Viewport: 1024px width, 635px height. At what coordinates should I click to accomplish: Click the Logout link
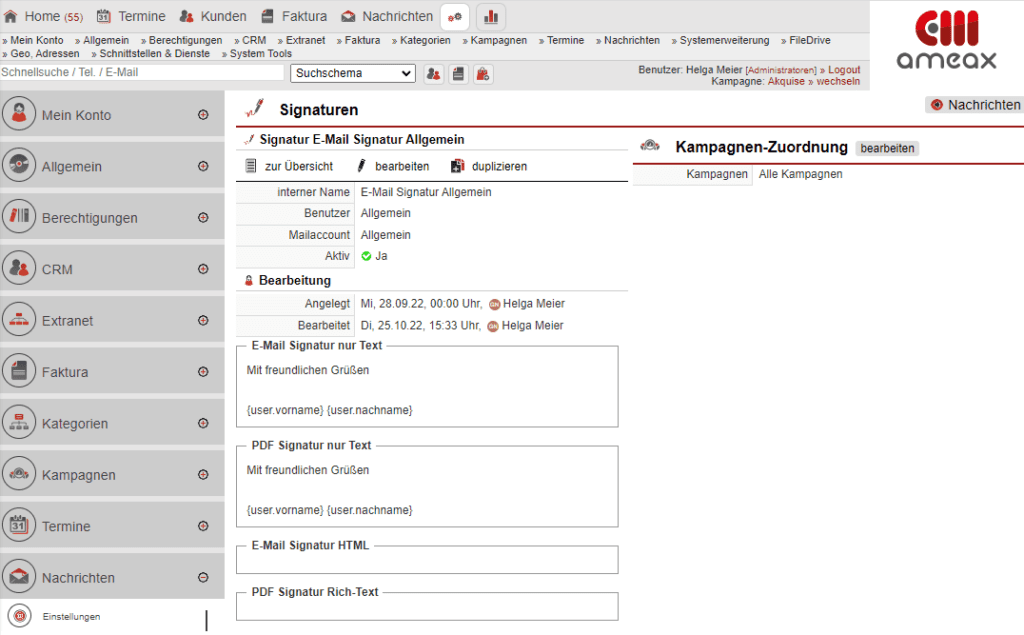pos(843,68)
